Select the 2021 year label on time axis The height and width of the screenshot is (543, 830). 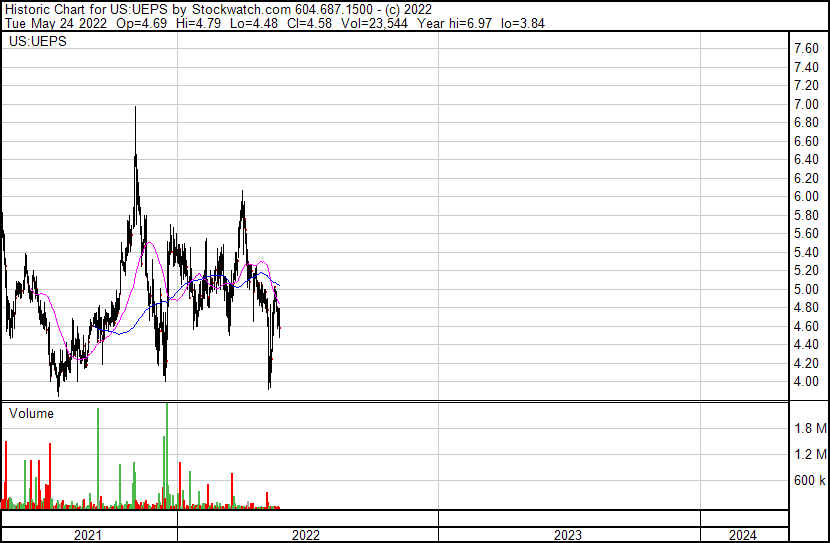coord(88,535)
